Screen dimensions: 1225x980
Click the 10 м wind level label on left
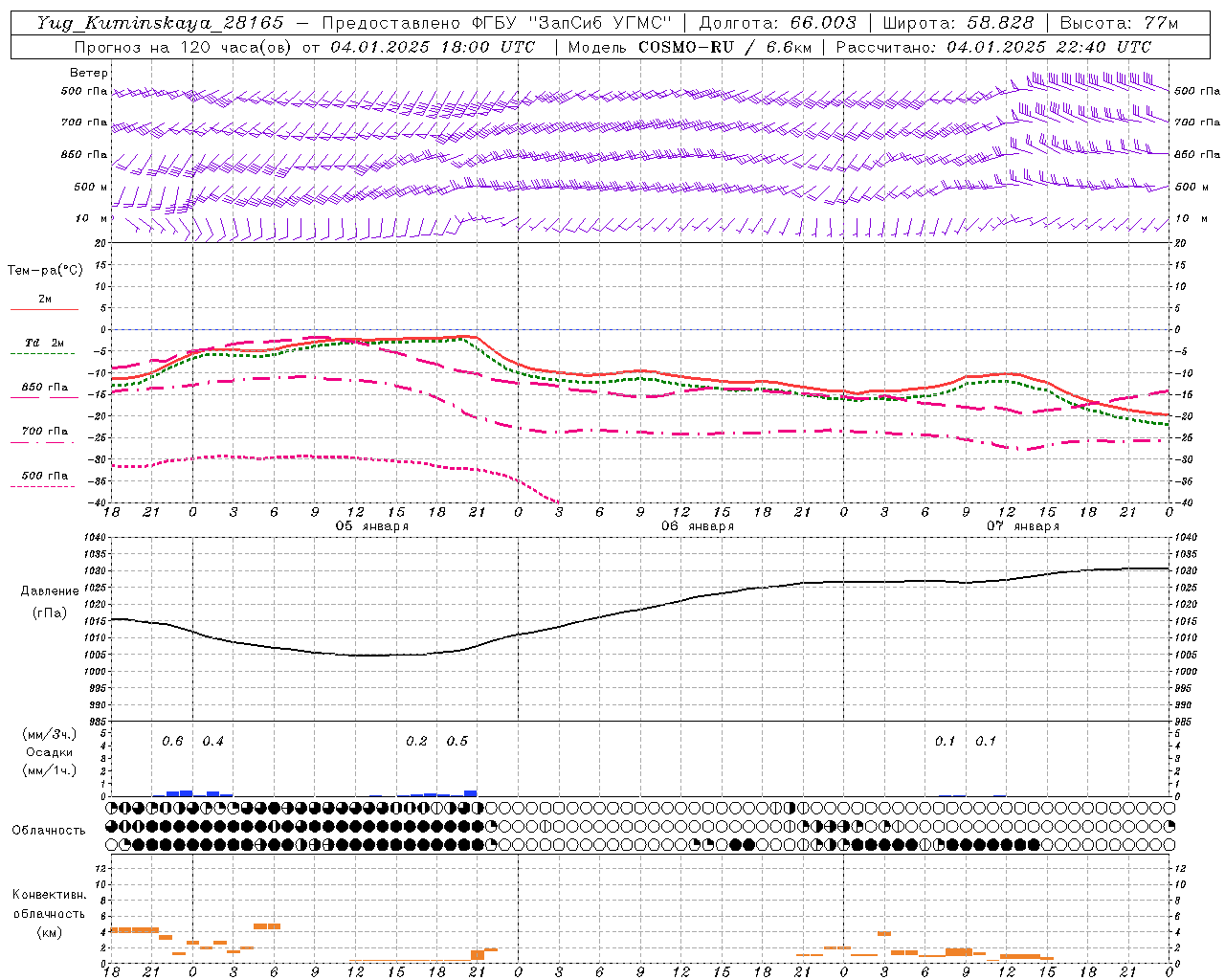91,218
